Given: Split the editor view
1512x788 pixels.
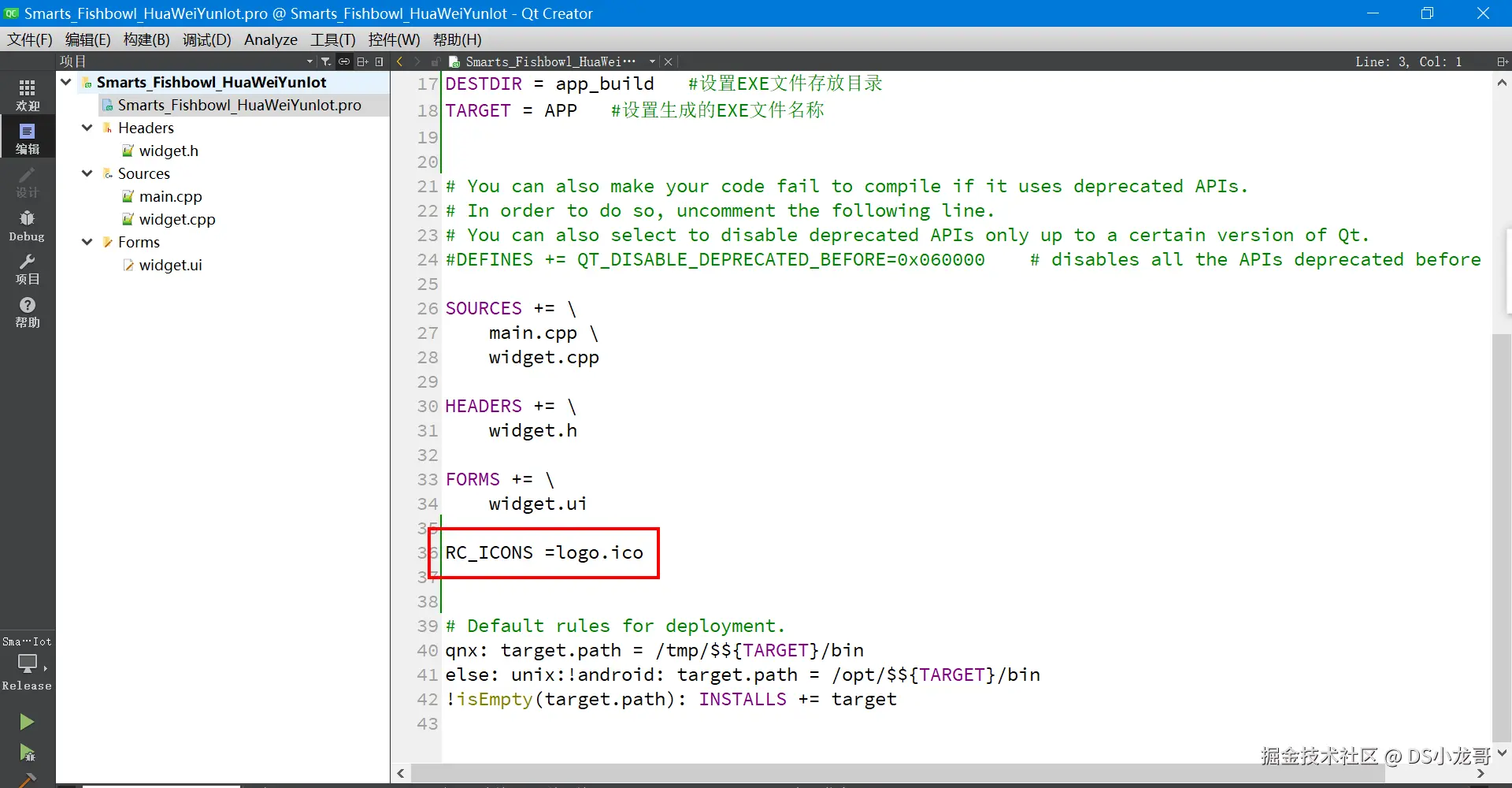Looking at the screenshot, I should coord(1502,61).
